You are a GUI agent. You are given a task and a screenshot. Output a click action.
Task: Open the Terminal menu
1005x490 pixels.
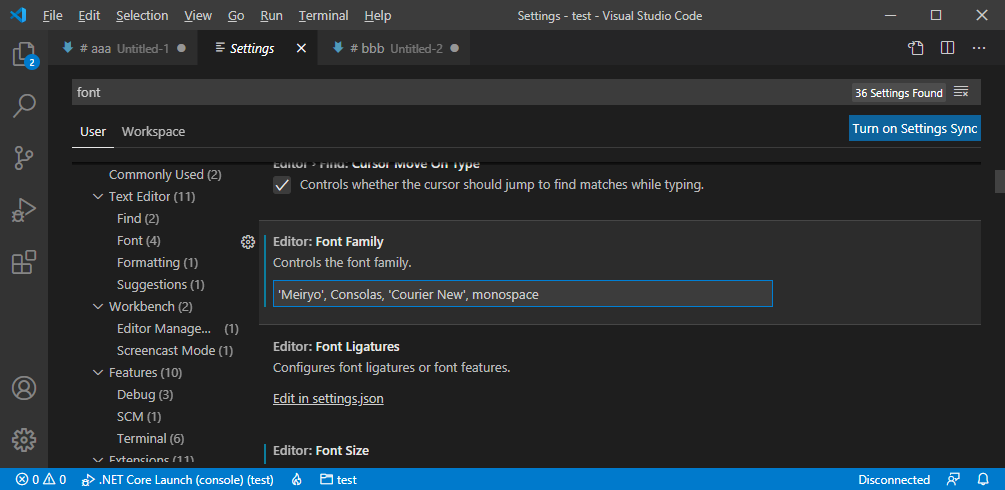pos(324,15)
